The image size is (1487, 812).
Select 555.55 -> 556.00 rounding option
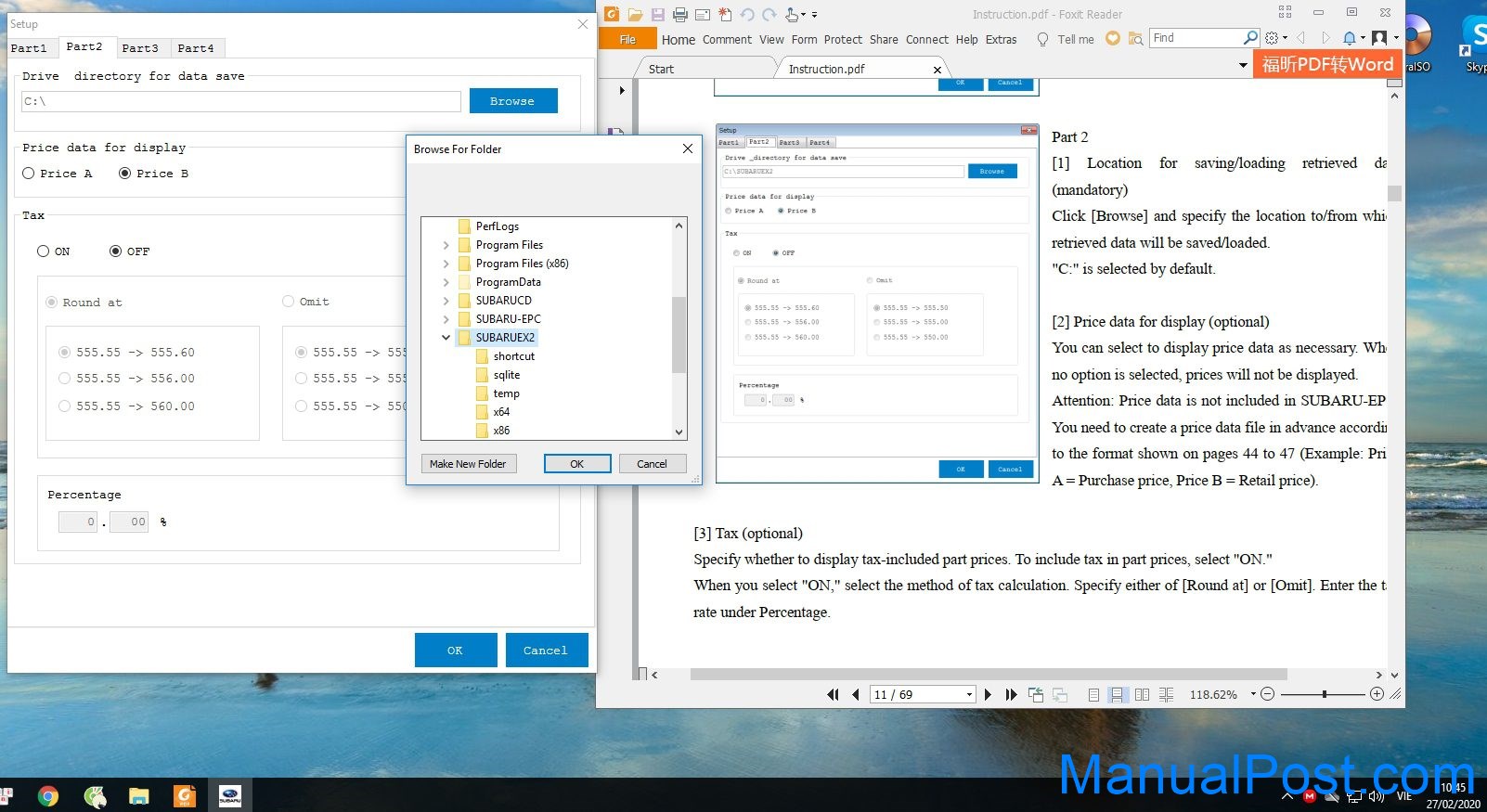click(x=64, y=379)
